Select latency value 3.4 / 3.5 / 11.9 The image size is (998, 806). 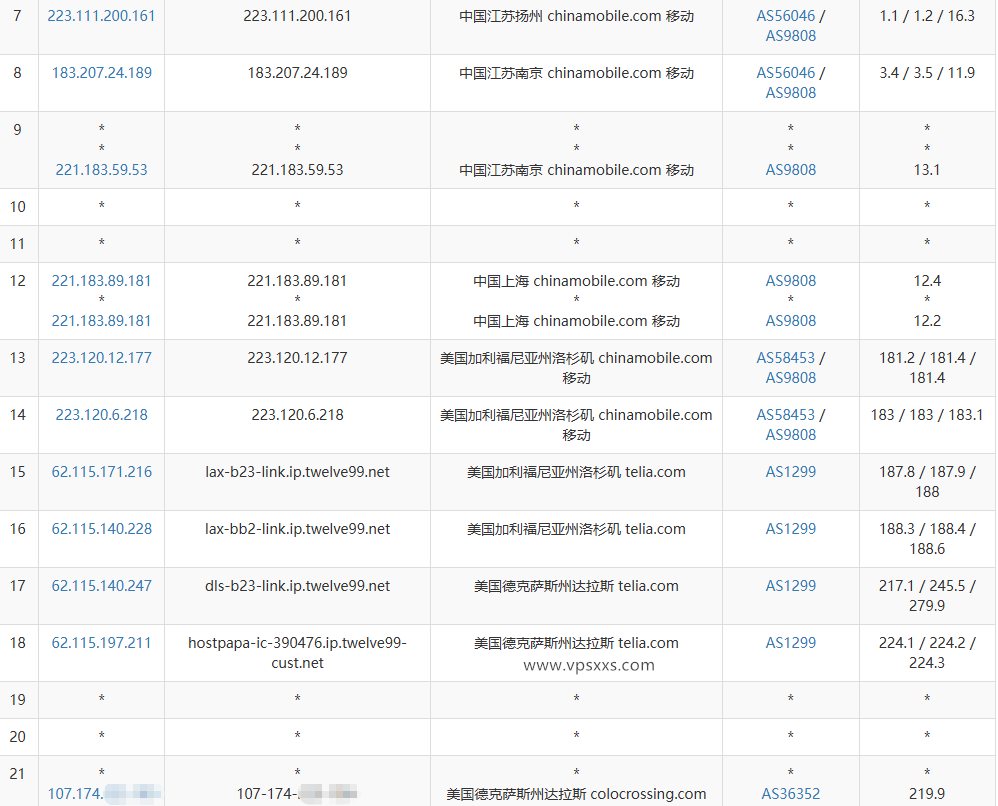coord(927,73)
